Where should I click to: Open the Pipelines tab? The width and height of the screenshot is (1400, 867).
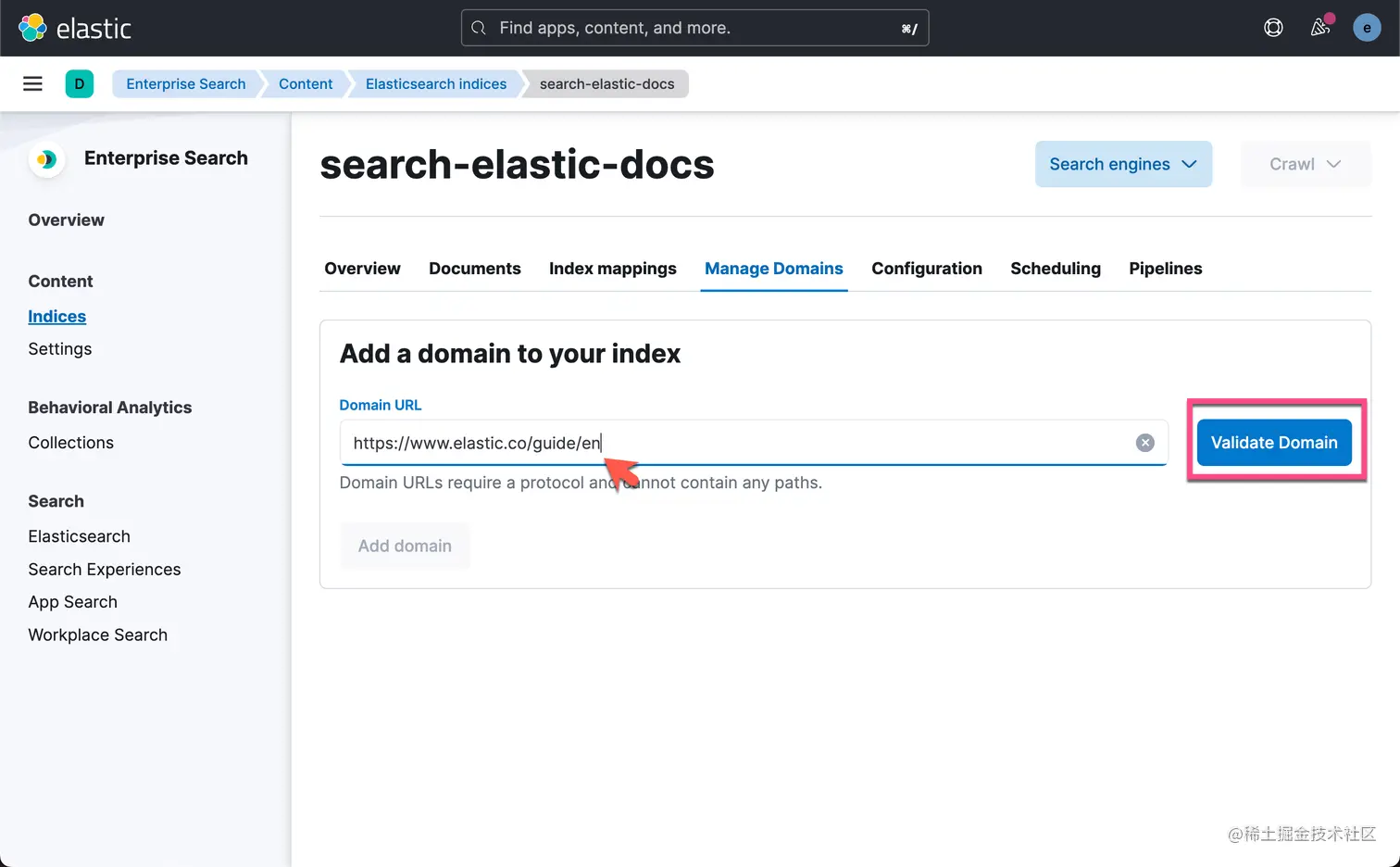pos(1166,269)
